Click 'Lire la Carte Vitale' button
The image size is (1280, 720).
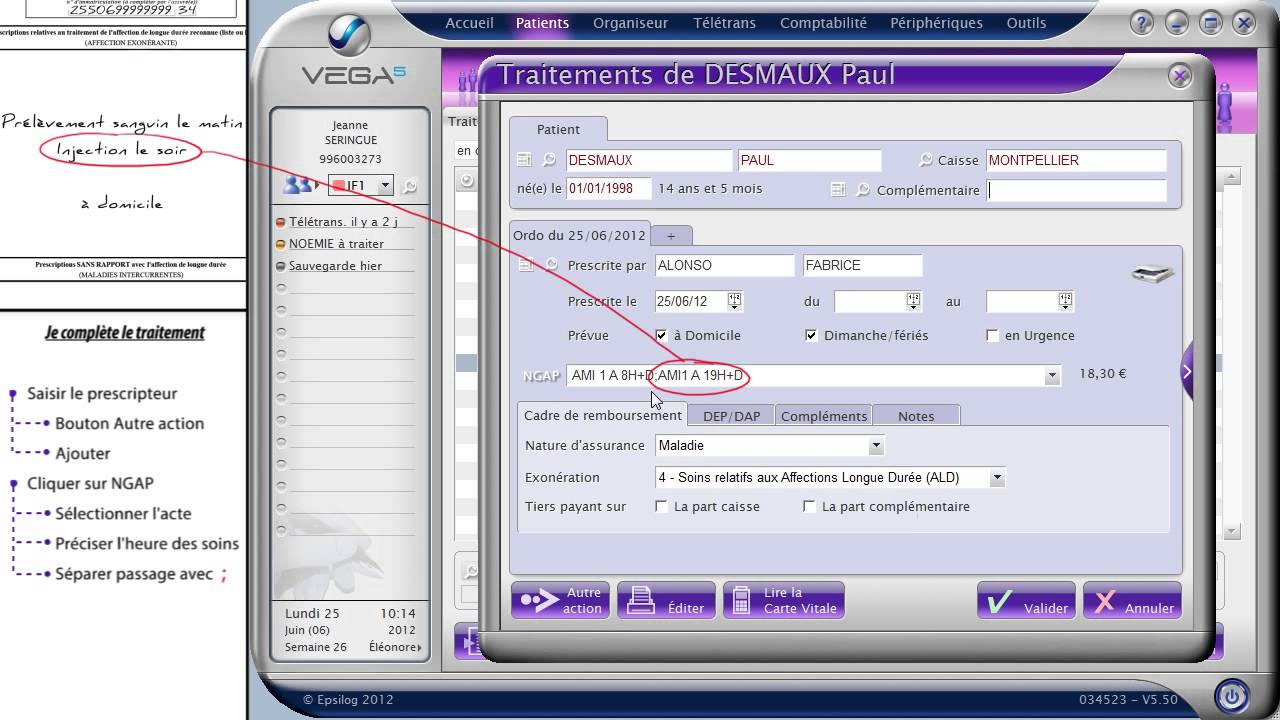(x=784, y=600)
